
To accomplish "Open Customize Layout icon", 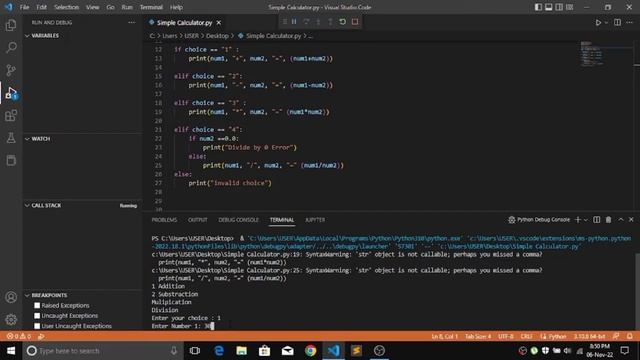I will pos(569,7).
